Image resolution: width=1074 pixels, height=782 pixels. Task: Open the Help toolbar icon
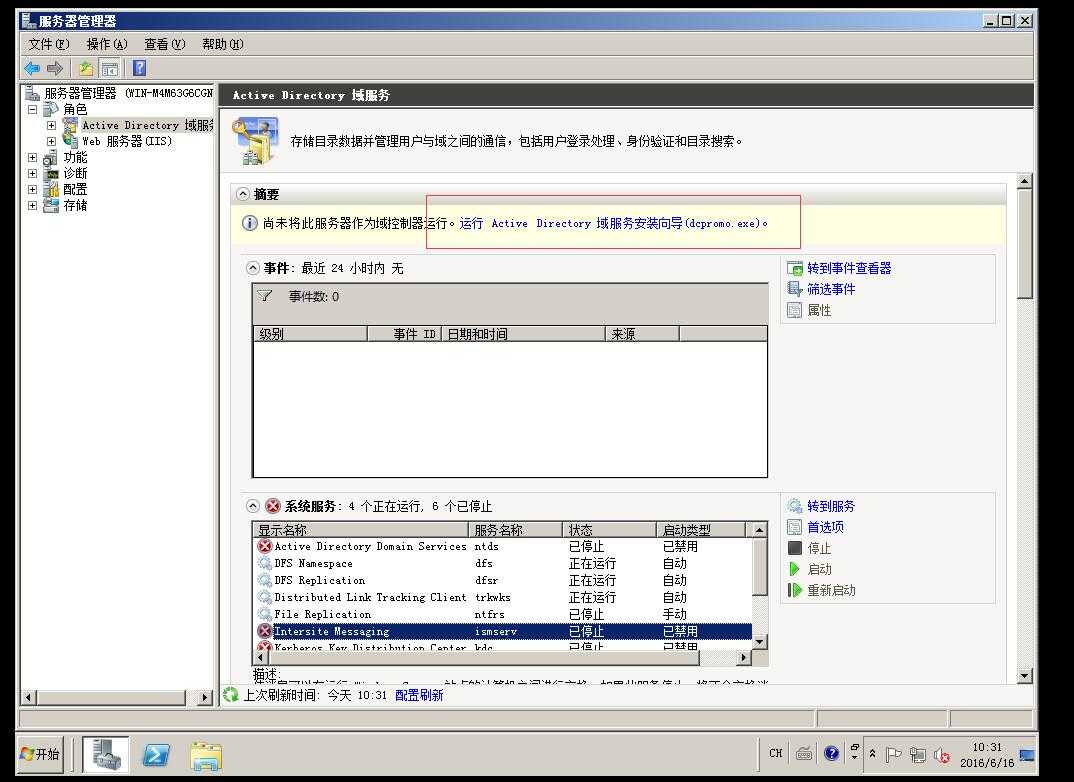coord(139,68)
